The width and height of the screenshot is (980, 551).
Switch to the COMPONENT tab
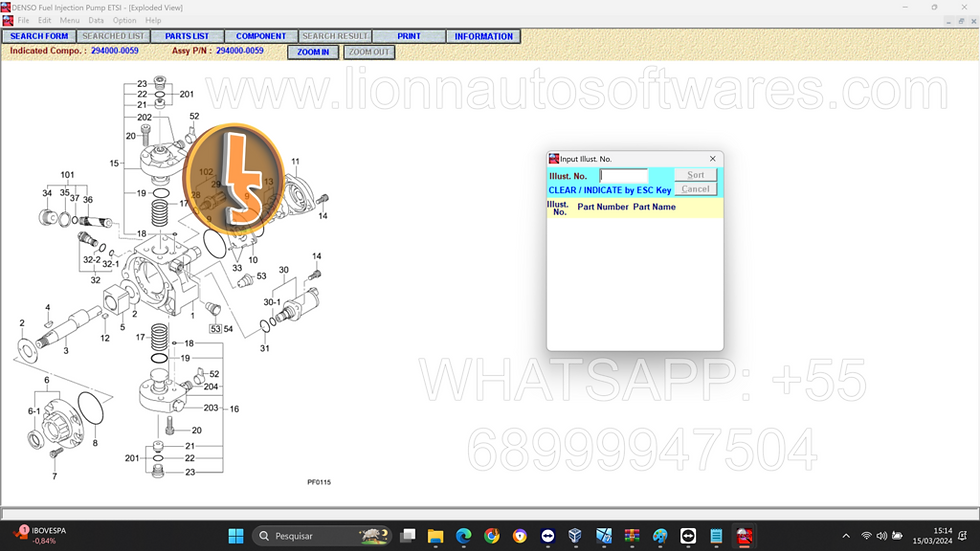261,36
